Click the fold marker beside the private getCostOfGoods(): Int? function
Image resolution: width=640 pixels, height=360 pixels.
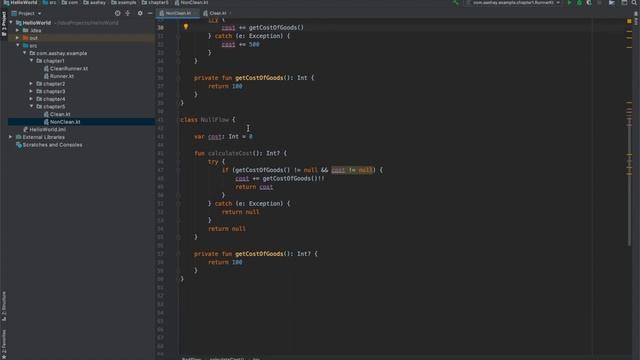(178, 254)
